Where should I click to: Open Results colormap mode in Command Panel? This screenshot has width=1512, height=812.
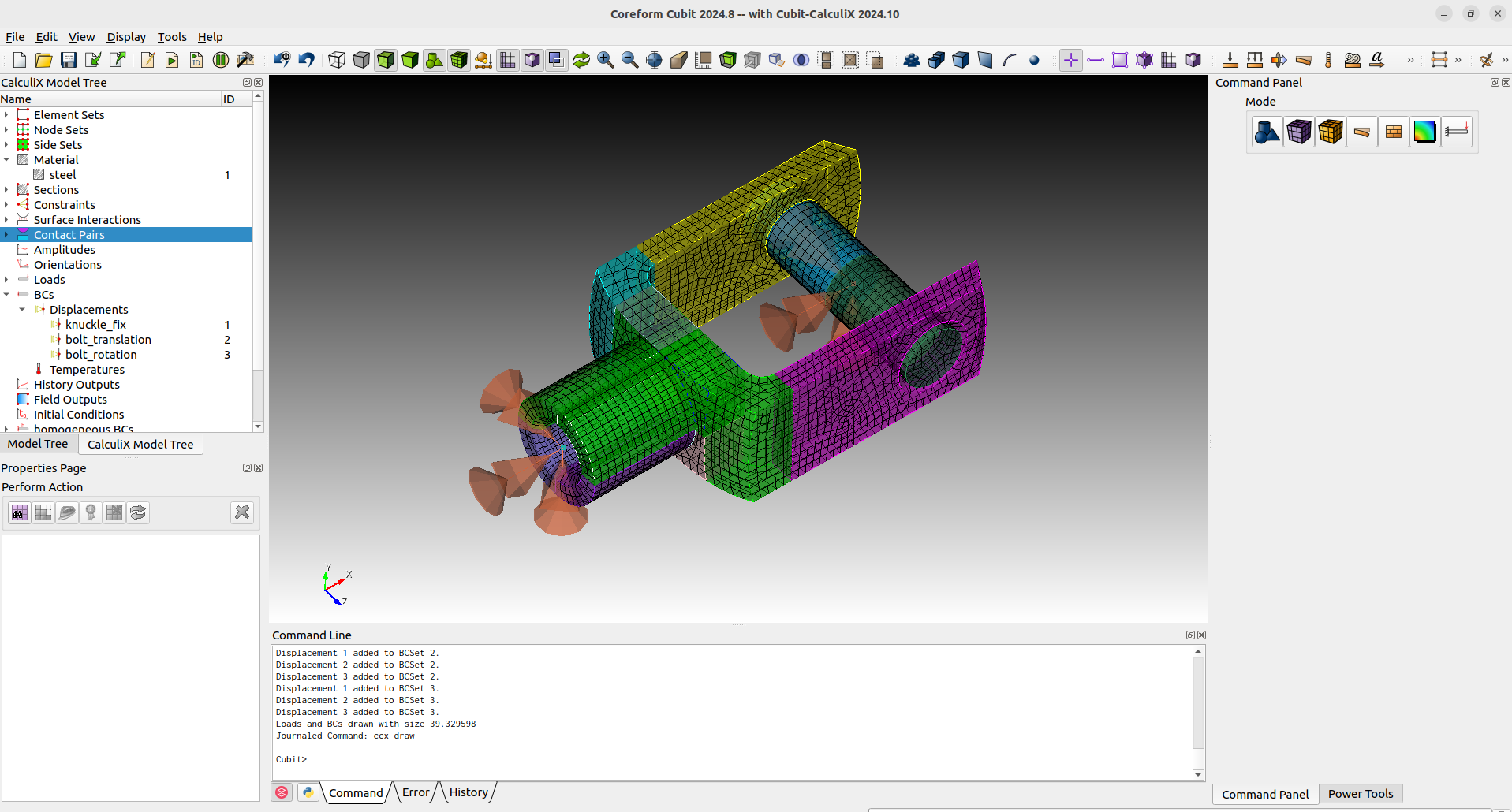click(1424, 131)
